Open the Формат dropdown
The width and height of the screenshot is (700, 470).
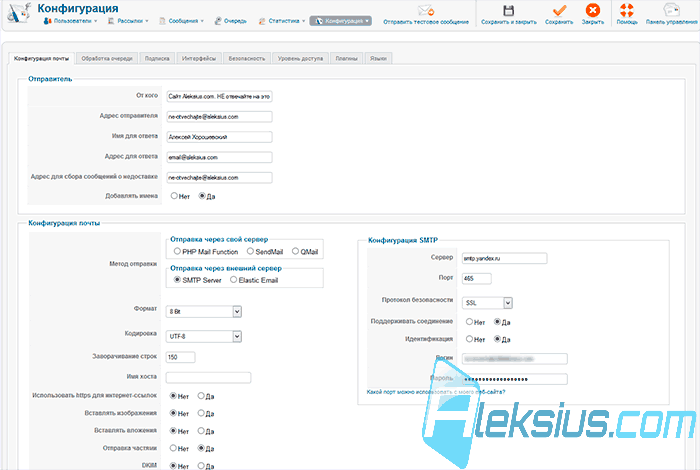(x=204, y=312)
